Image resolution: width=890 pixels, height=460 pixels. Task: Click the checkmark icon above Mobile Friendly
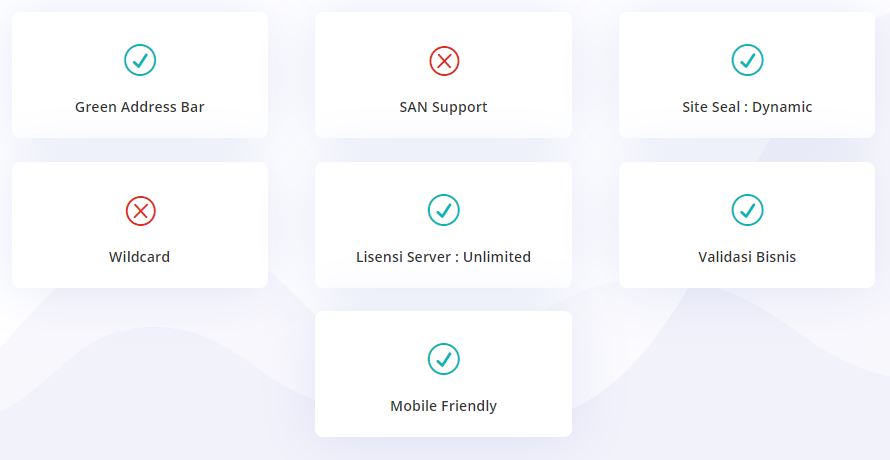click(x=444, y=359)
